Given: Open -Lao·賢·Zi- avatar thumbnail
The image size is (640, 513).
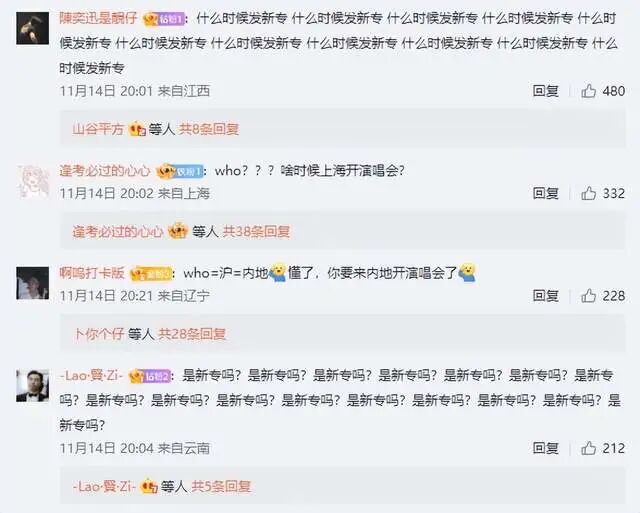Looking at the screenshot, I should coord(33,386).
